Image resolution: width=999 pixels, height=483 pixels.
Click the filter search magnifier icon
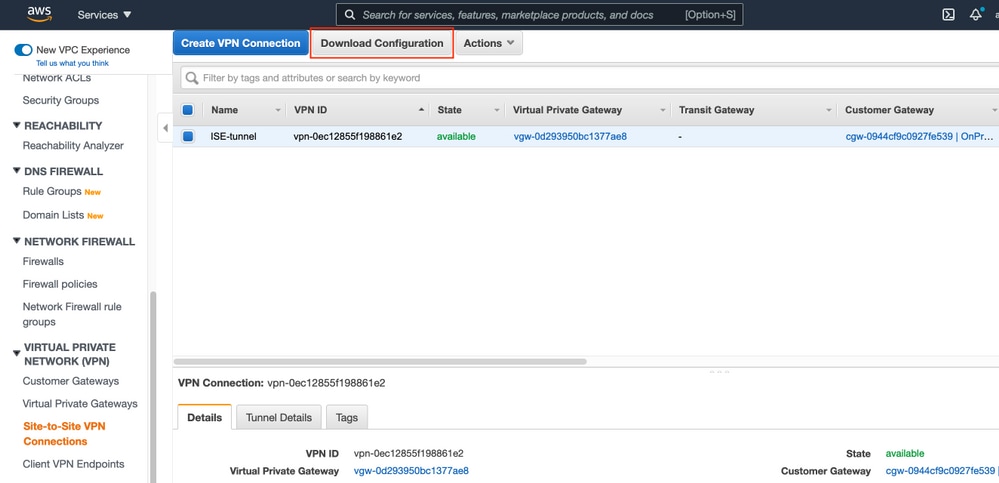(191, 78)
